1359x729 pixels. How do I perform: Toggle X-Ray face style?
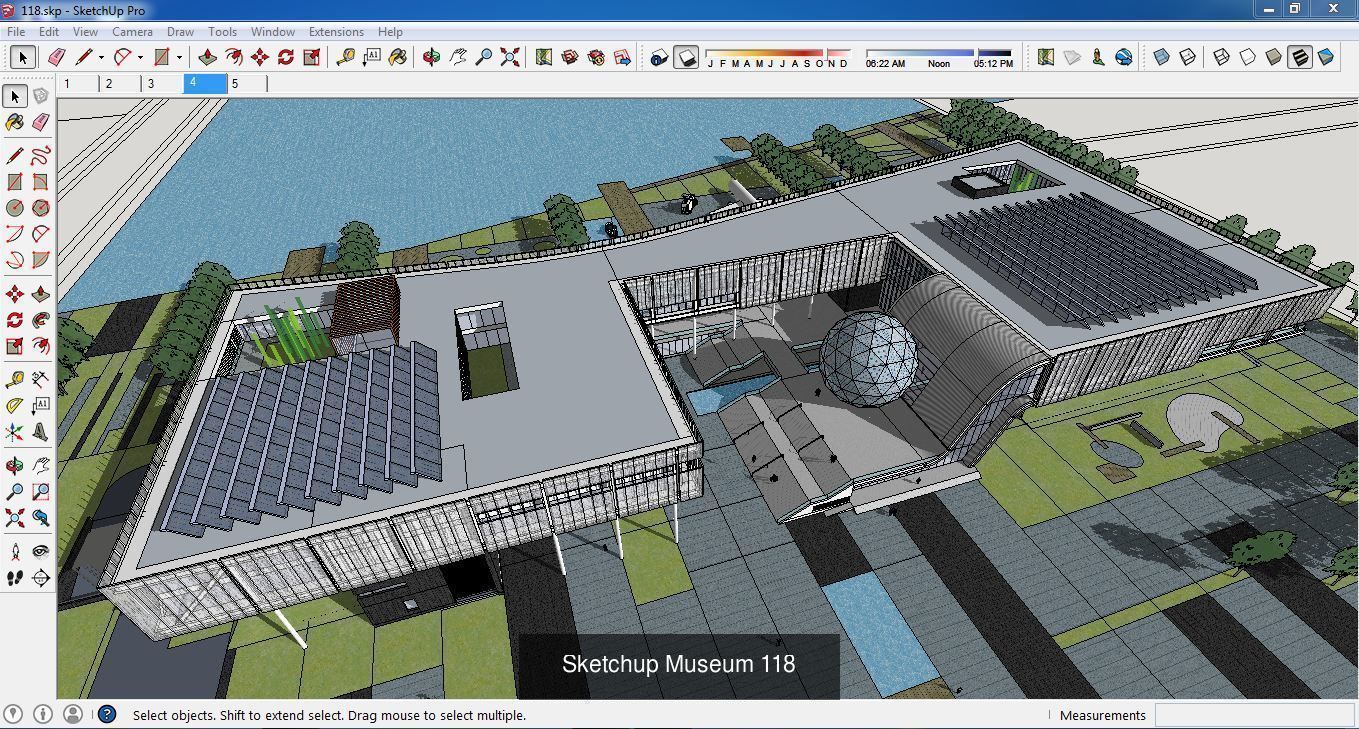[1162, 57]
